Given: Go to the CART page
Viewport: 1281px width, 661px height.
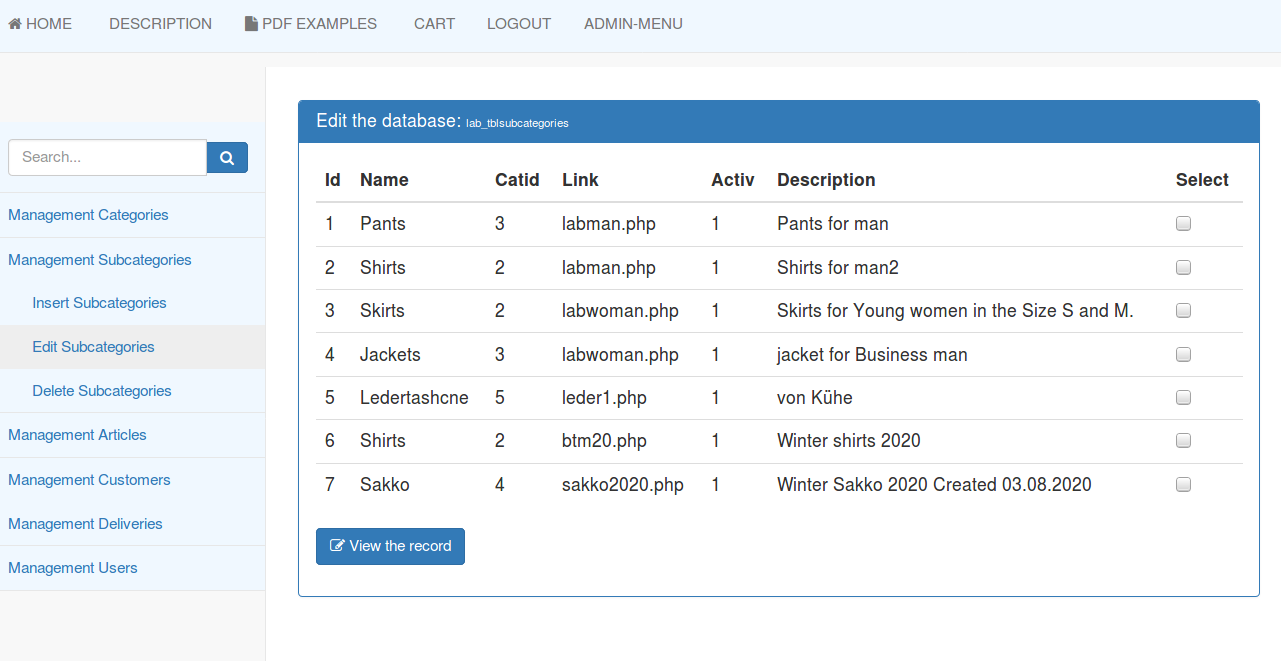Looking at the screenshot, I should click(x=434, y=24).
